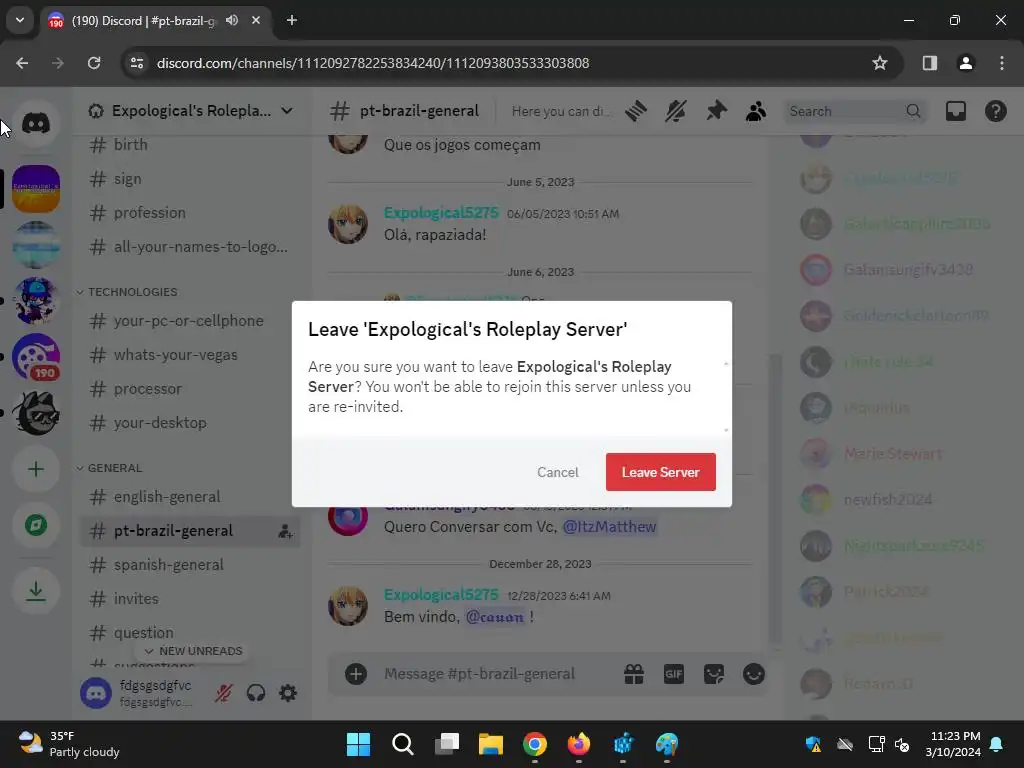Toggle notification settings bell-slash icon

[676, 111]
